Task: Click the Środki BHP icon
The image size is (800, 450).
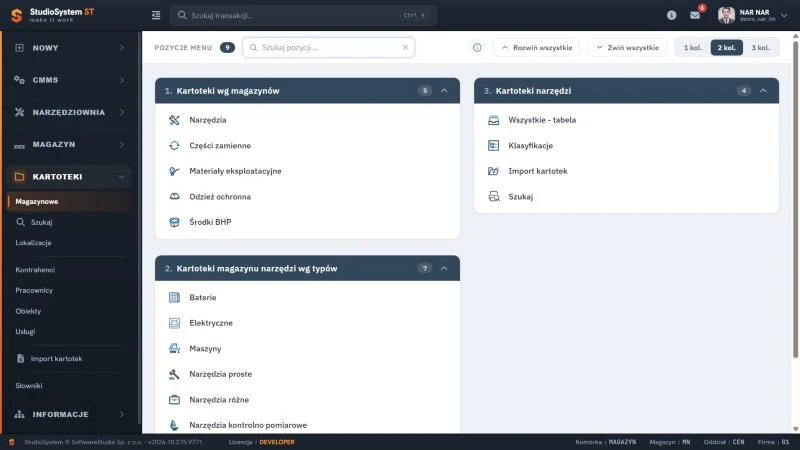Action: (x=174, y=222)
